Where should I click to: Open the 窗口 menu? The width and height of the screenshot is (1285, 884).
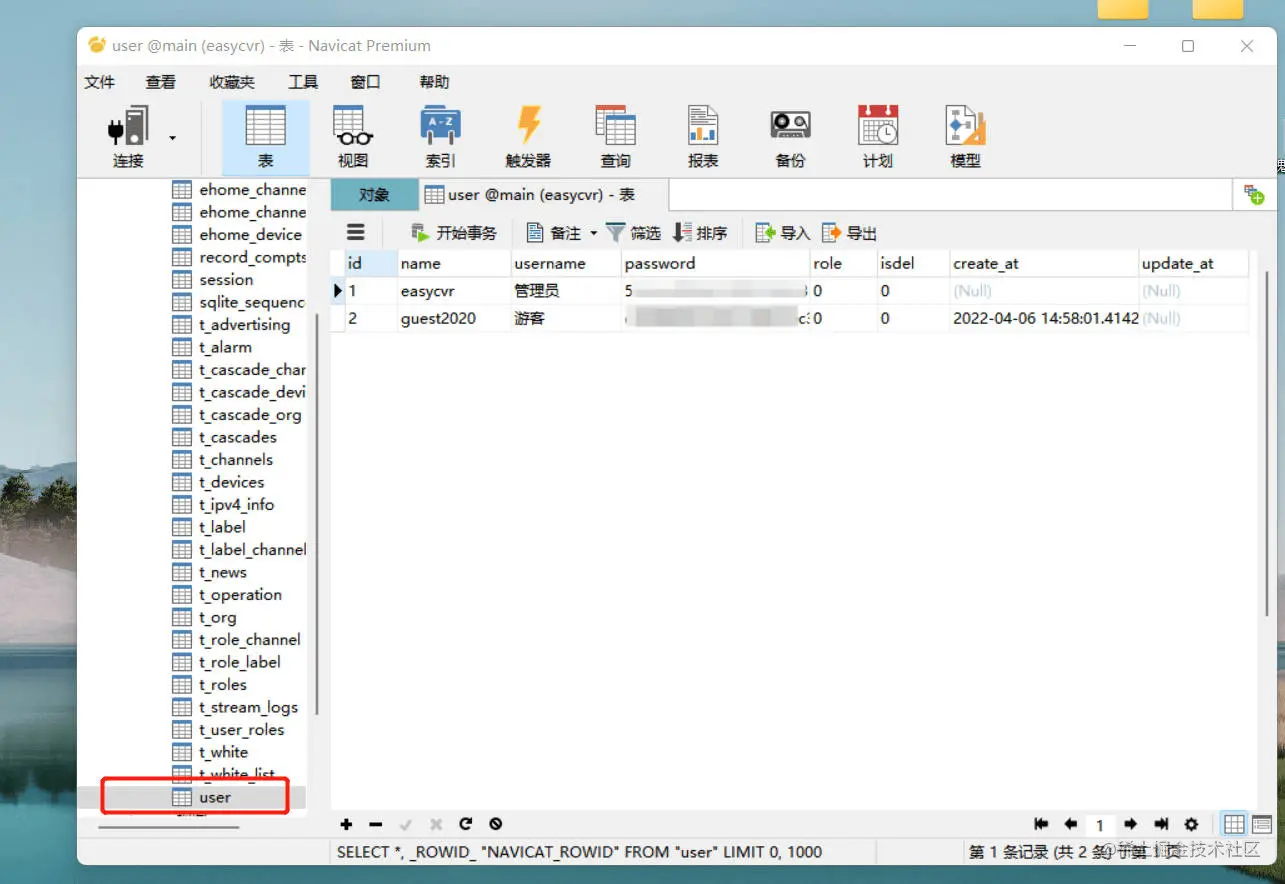click(x=365, y=82)
